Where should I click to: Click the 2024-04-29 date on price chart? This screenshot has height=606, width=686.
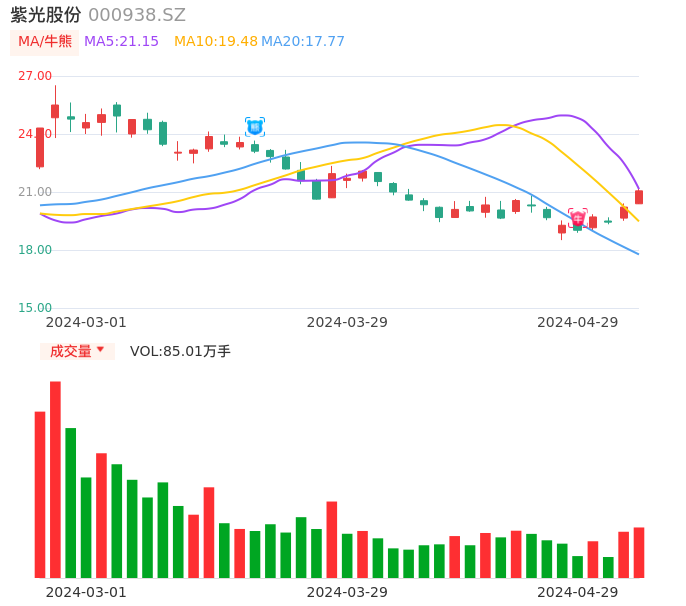[x=578, y=322]
